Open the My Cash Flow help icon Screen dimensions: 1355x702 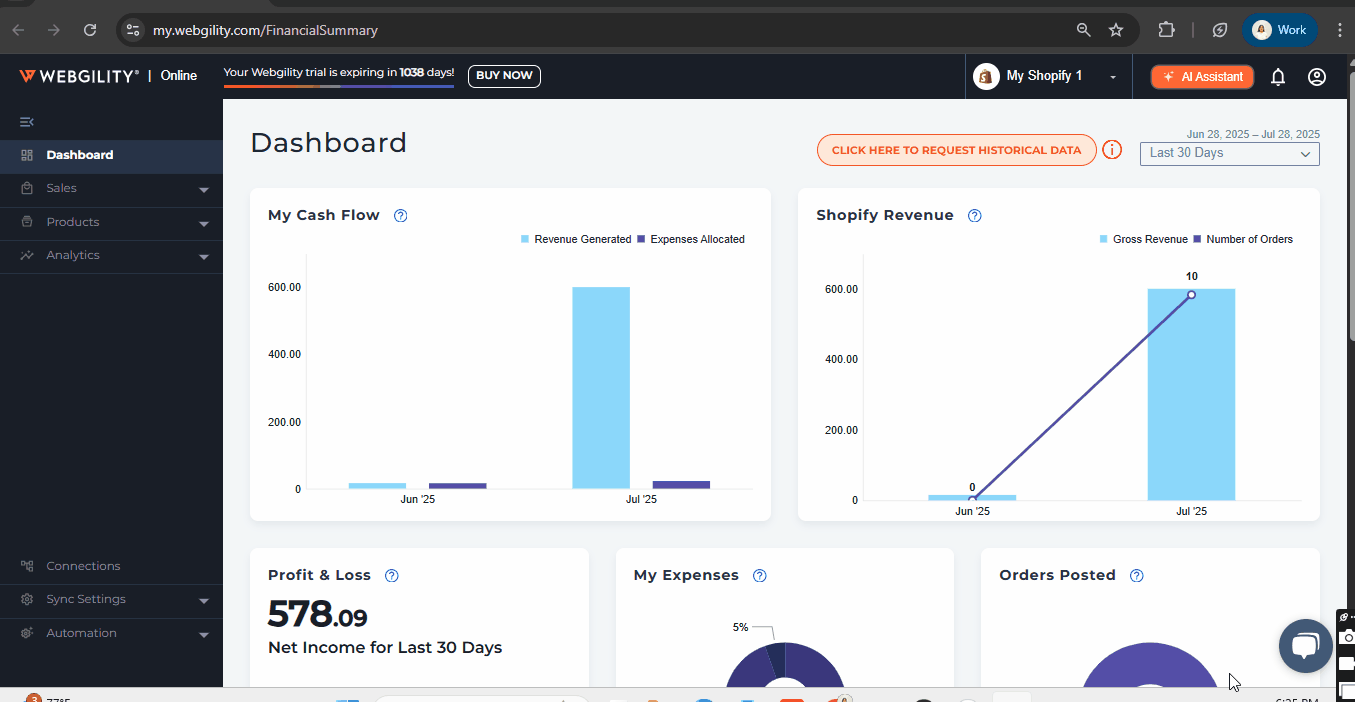[401, 215]
